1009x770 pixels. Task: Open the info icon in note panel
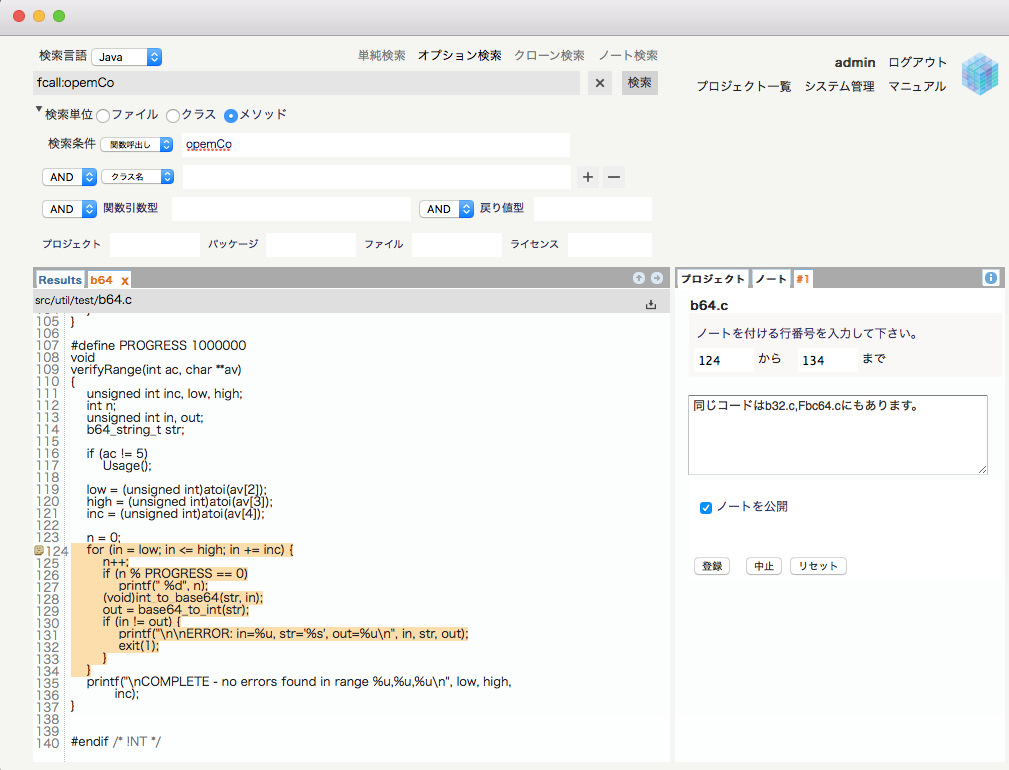click(x=991, y=278)
